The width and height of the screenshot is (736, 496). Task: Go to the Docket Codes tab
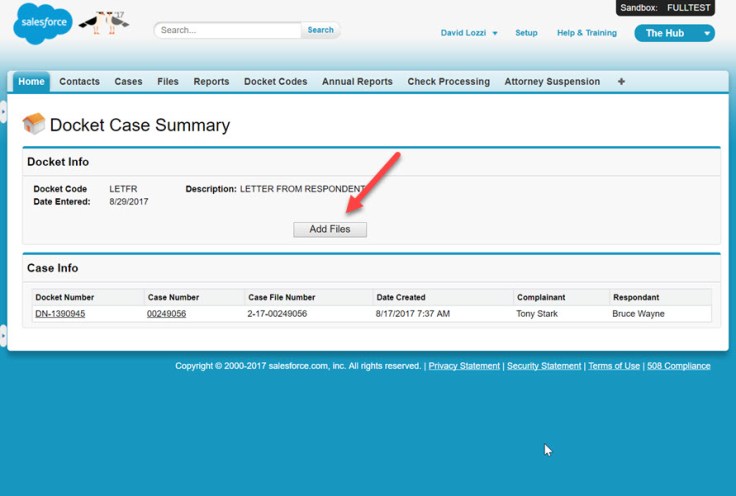pos(276,82)
